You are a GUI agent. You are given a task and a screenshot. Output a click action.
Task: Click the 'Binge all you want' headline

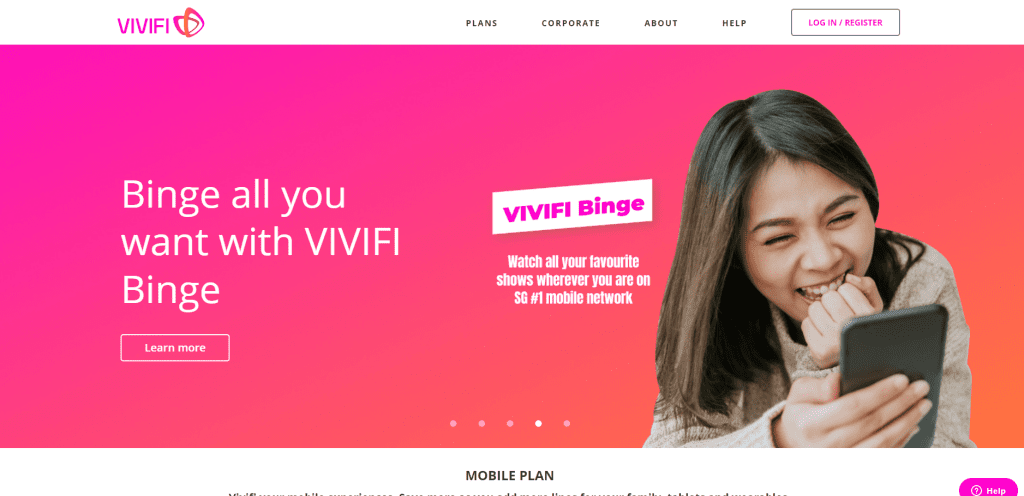261,241
